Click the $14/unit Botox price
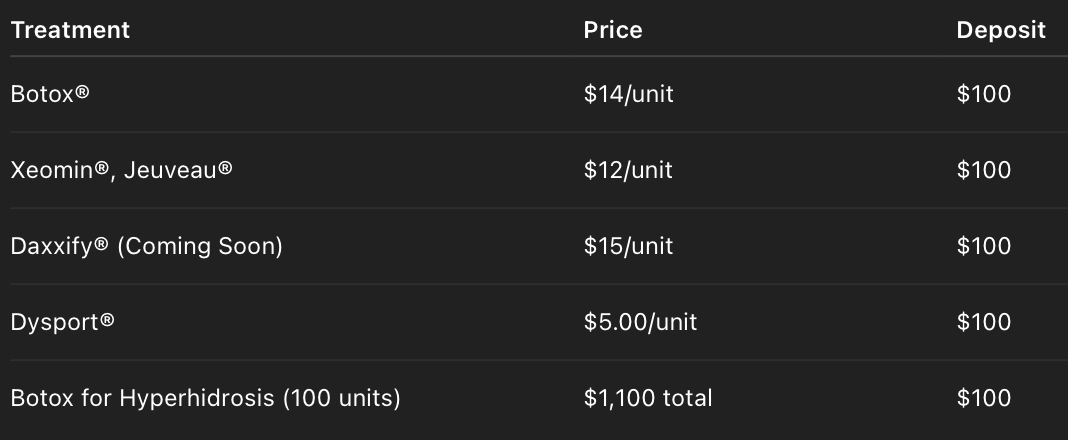 pyautogui.click(x=629, y=94)
